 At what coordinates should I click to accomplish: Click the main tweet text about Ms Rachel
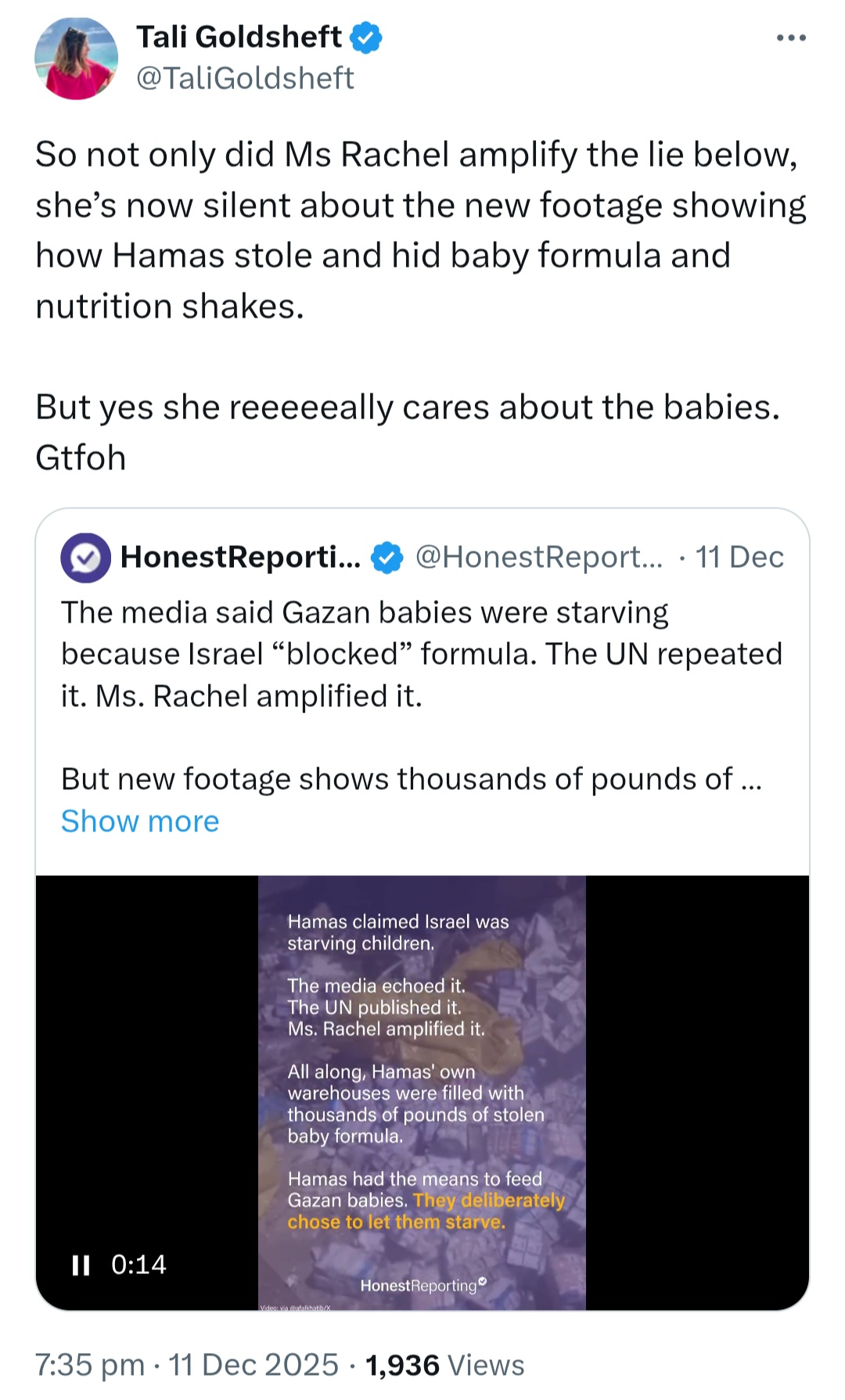pyautogui.click(x=421, y=305)
